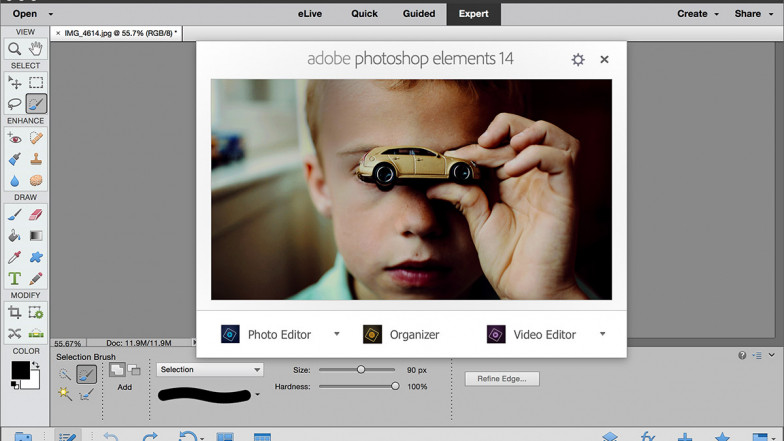Select the Sponge tool
The image size is (784, 441).
click(36, 180)
